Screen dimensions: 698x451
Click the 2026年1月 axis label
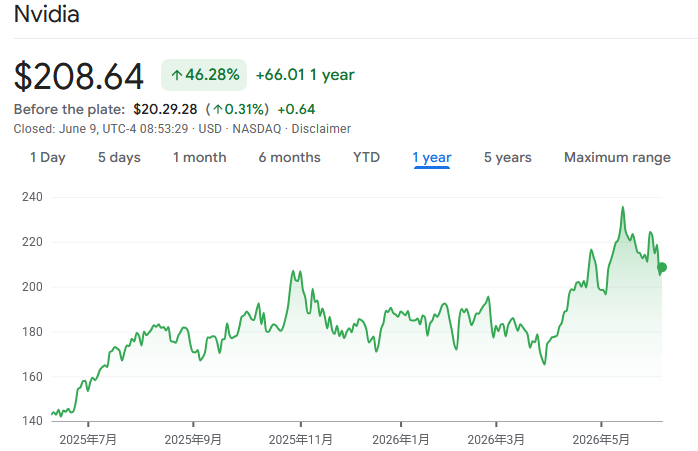(x=401, y=440)
